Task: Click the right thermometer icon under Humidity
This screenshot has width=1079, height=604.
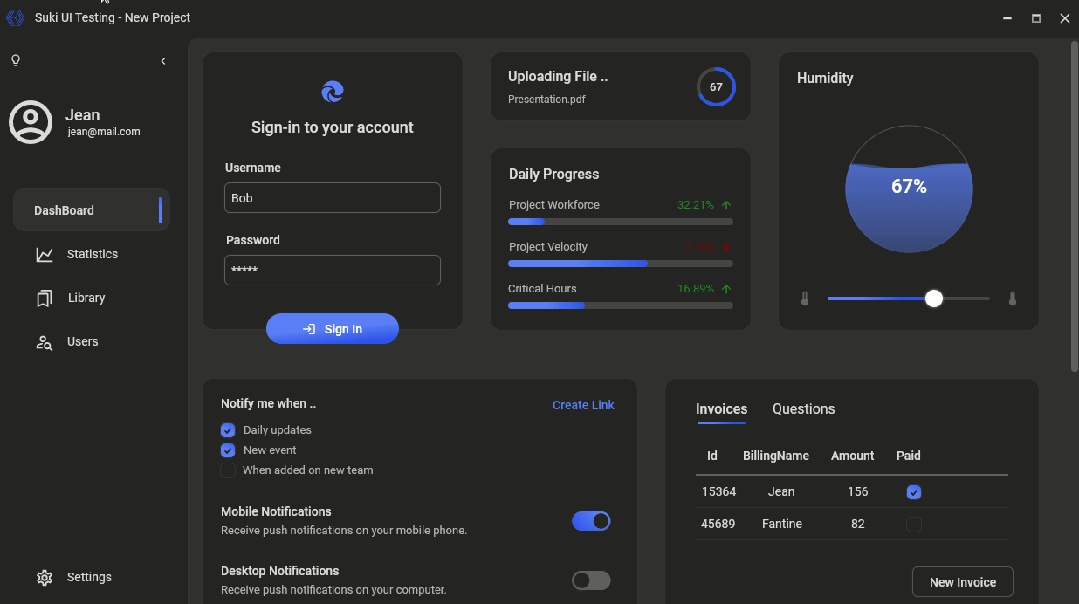Action: [x=1012, y=299]
